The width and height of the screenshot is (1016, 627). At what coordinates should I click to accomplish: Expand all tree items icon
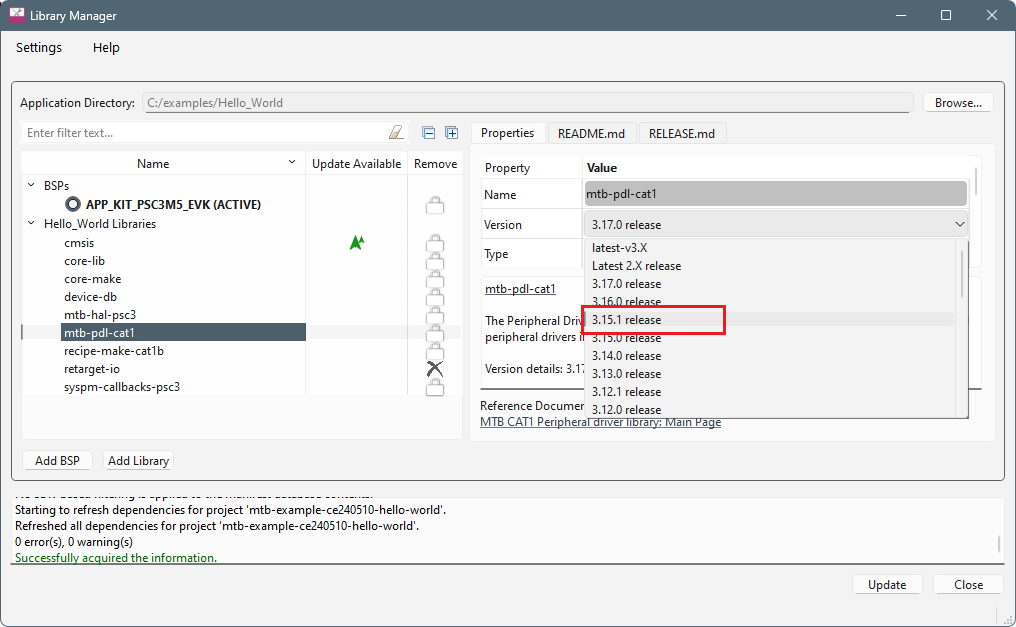(x=451, y=133)
